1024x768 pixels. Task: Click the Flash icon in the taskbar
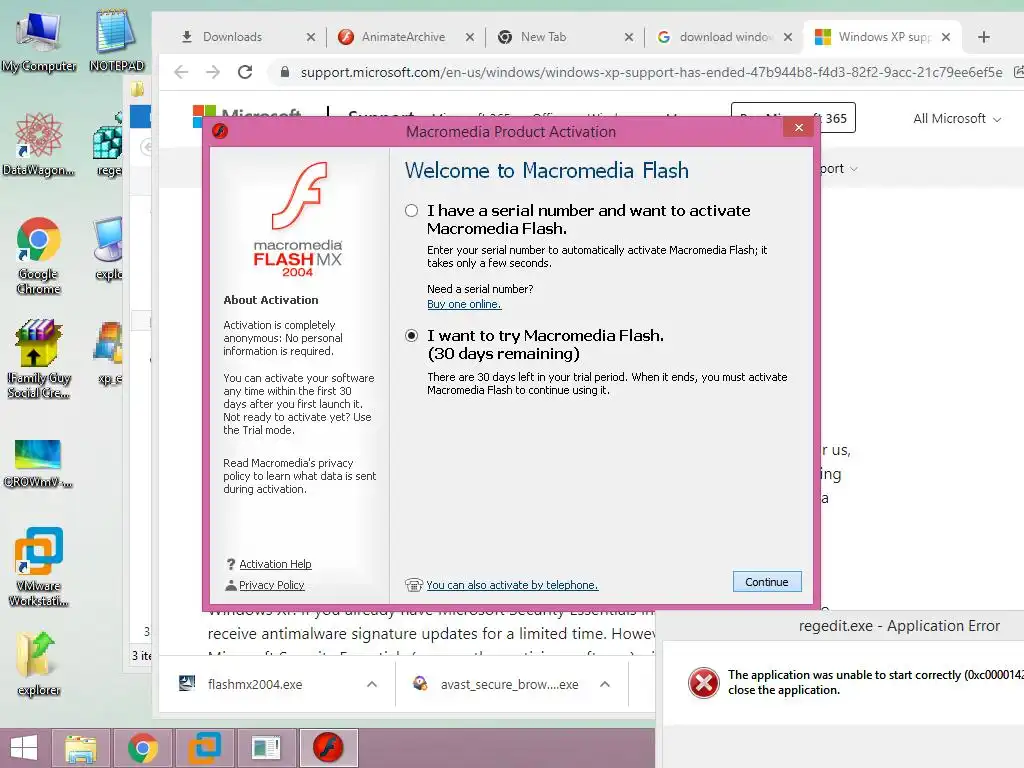pyautogui.click(x=328, y=748)
